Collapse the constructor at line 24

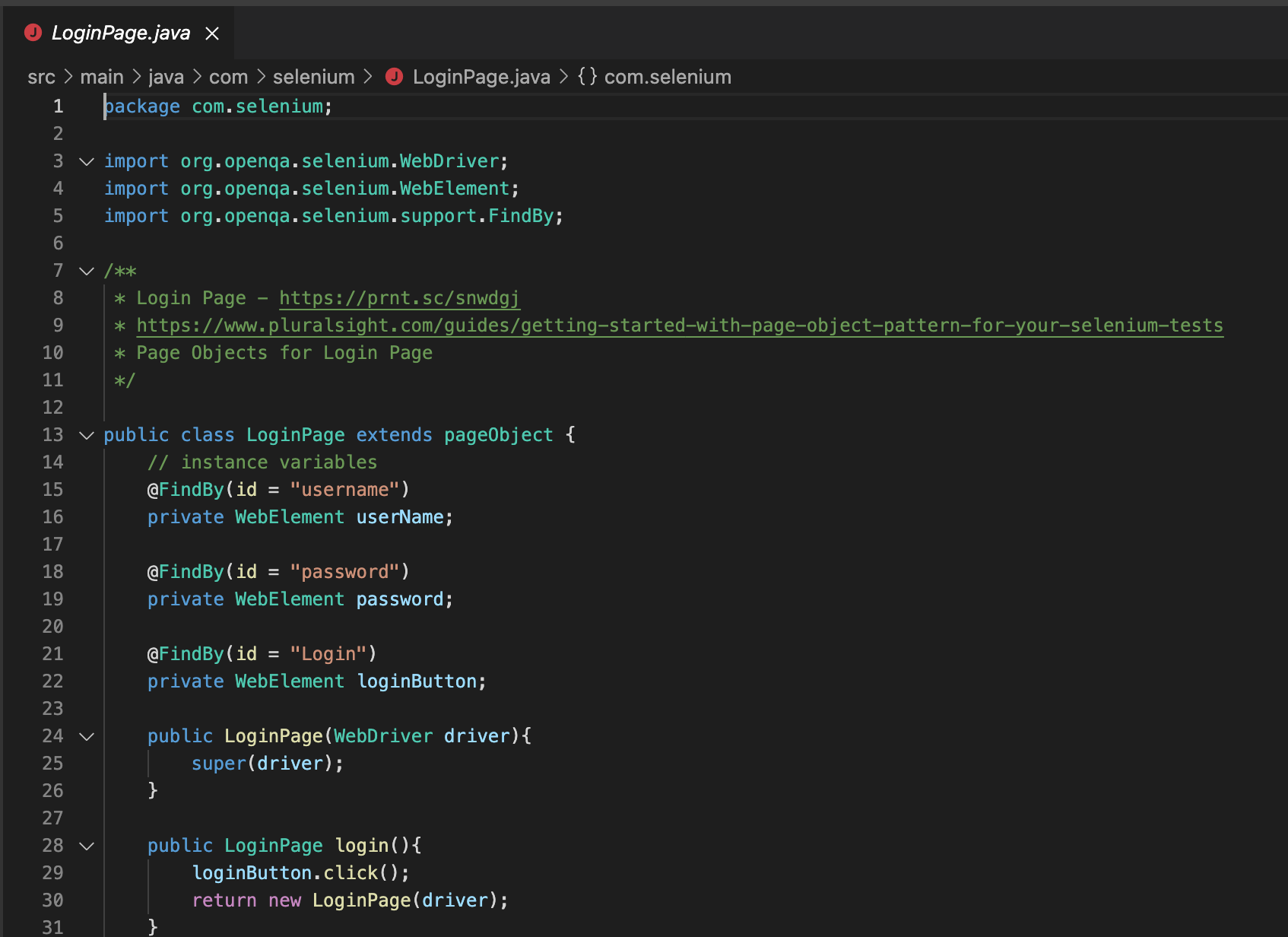(x=87, y=736)
